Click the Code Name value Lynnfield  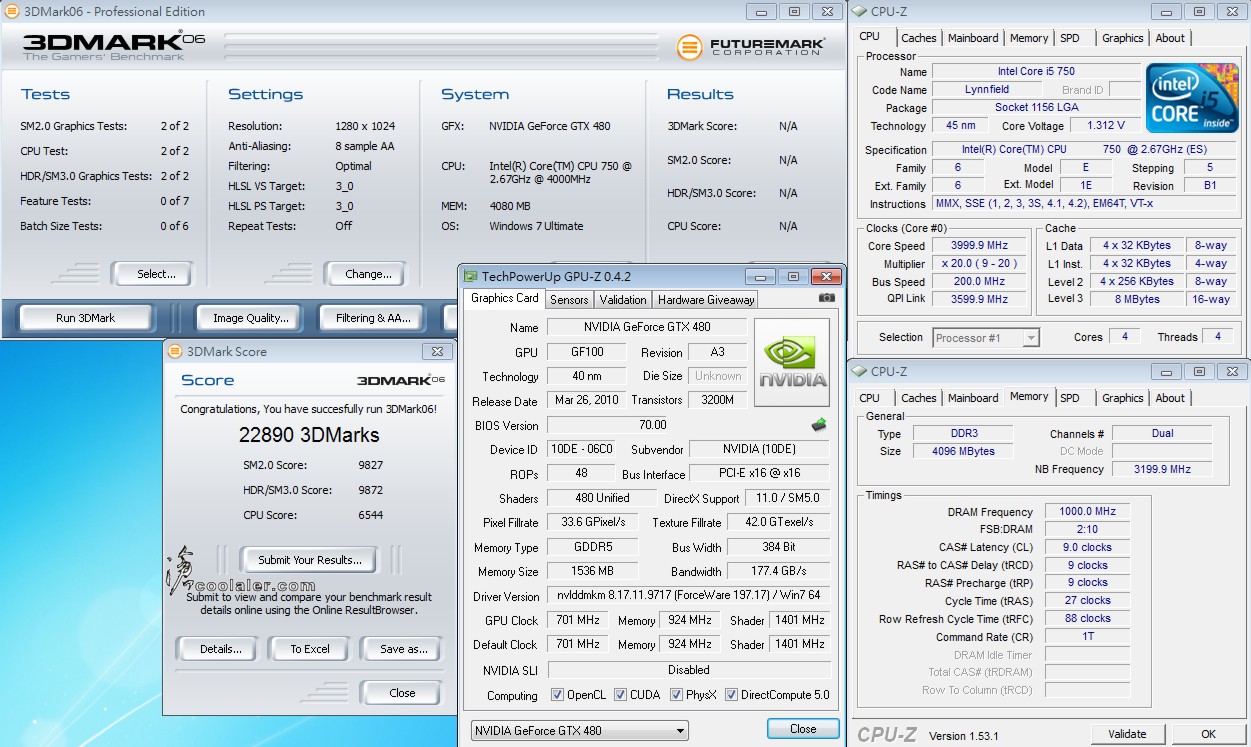[x=987, y=90]
